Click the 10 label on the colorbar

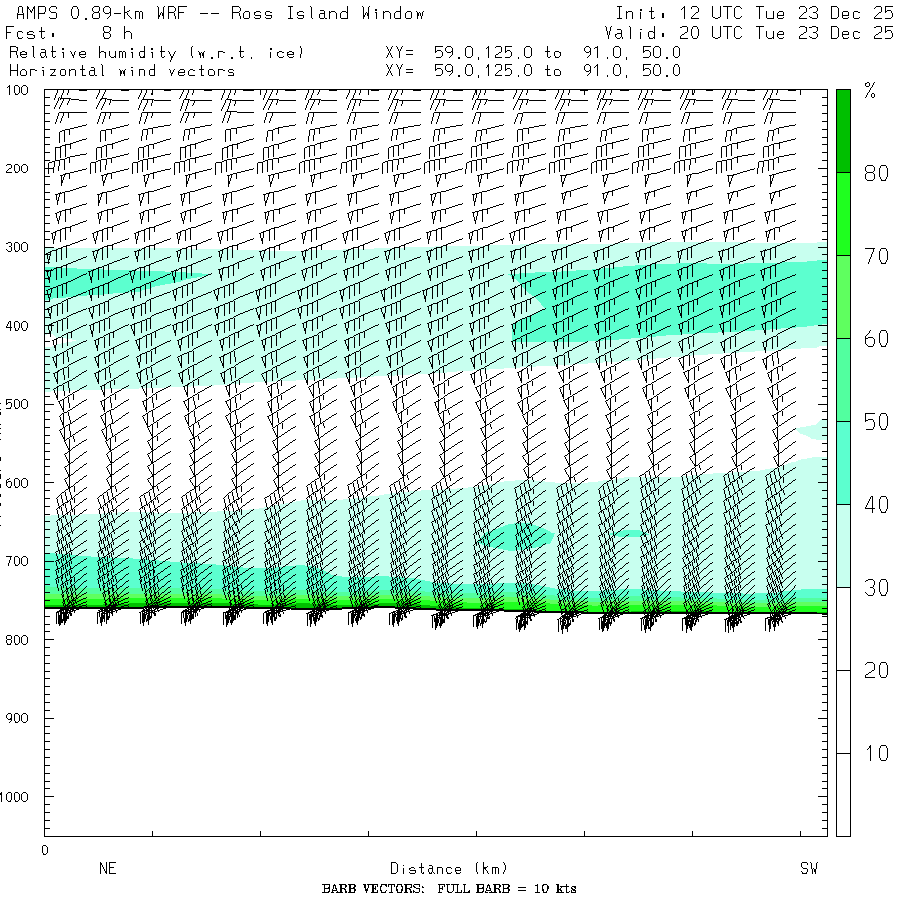pyautogui.click(x=876, y=753)
